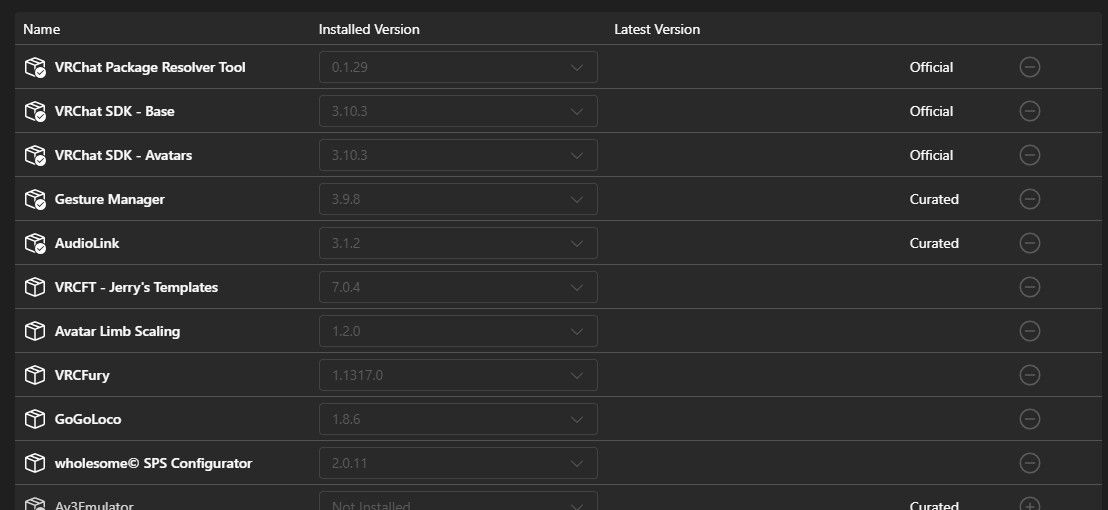Screen dimensions: 1108x510
Task: Remove the VRChat Package Resolver Tool package
Action: pyautogui.click(x=1030, y=67)
